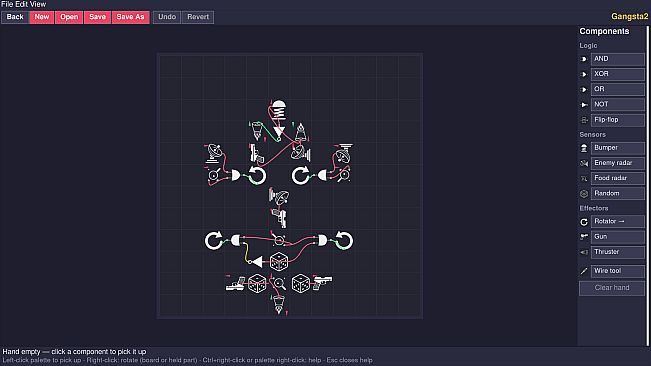Open the File menu
The width and height of the screenshot is (651, 366).
(7, 4)
